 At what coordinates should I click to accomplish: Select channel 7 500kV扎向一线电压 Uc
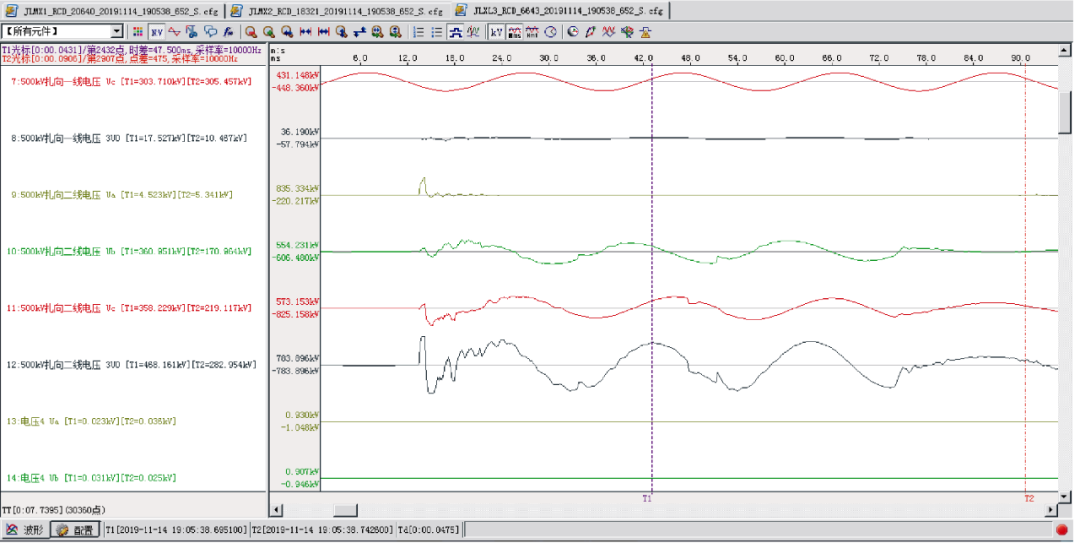[x=131, y=82]
